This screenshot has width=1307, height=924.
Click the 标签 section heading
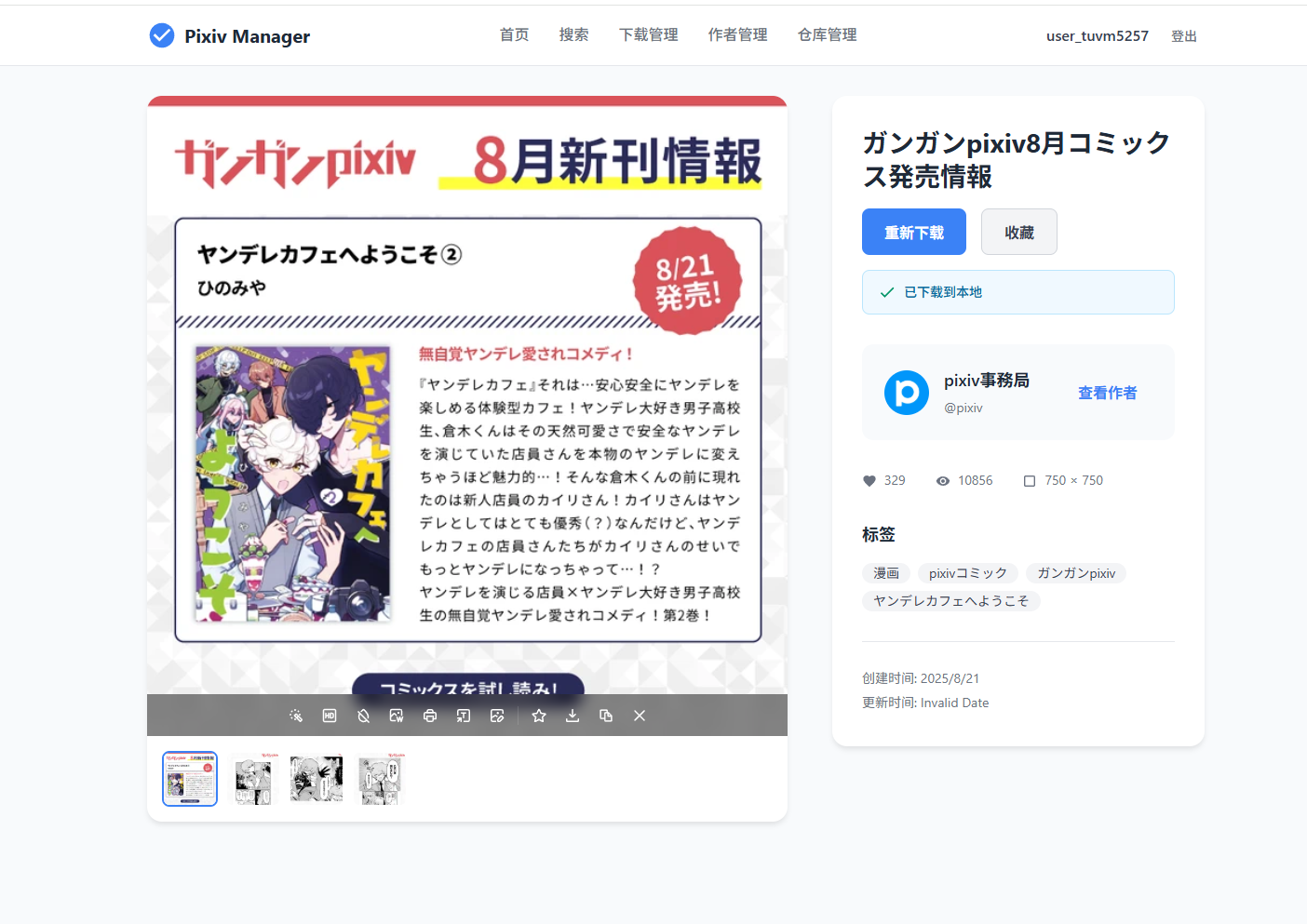point(879,534)
